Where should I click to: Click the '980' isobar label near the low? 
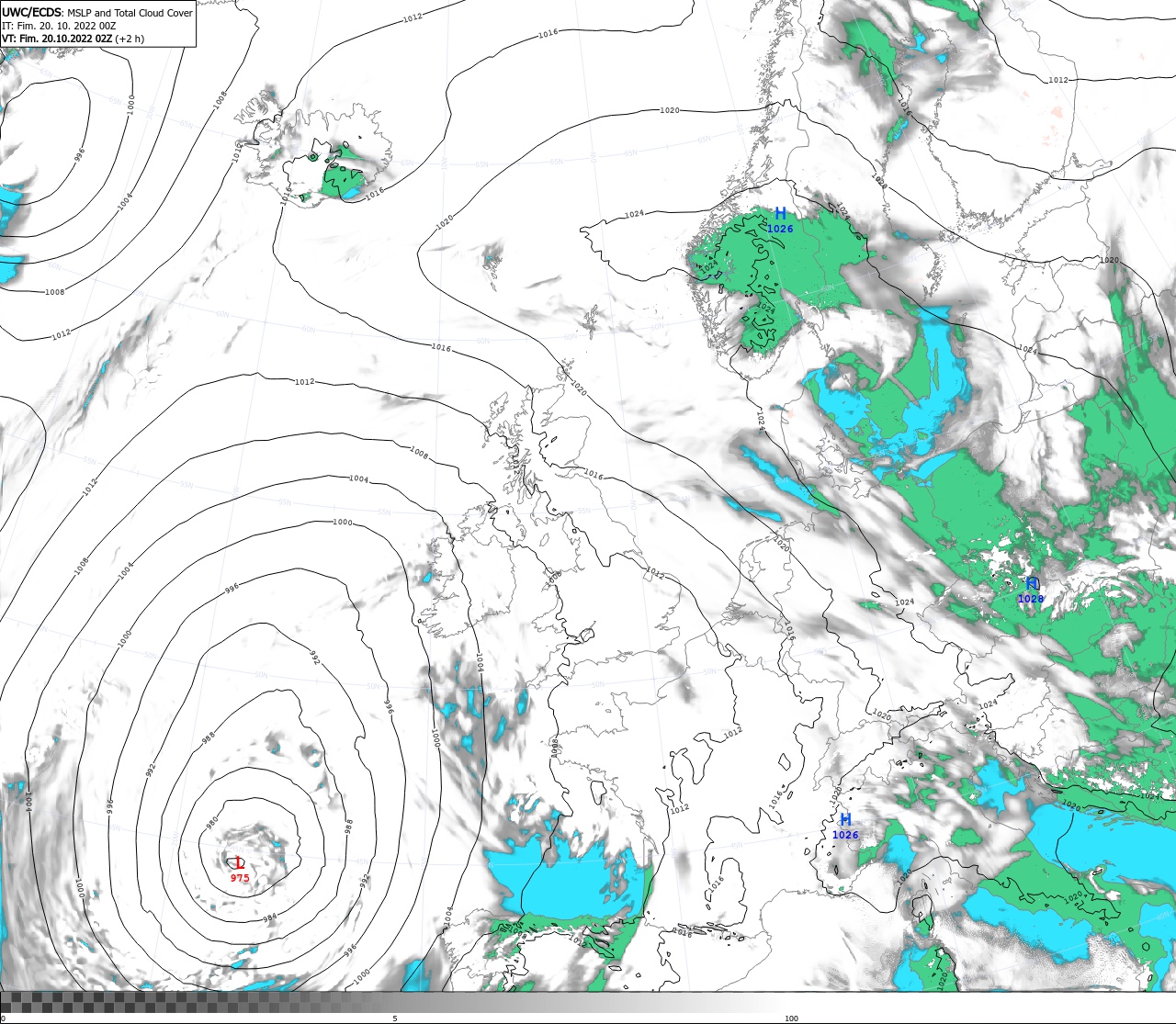211,823
